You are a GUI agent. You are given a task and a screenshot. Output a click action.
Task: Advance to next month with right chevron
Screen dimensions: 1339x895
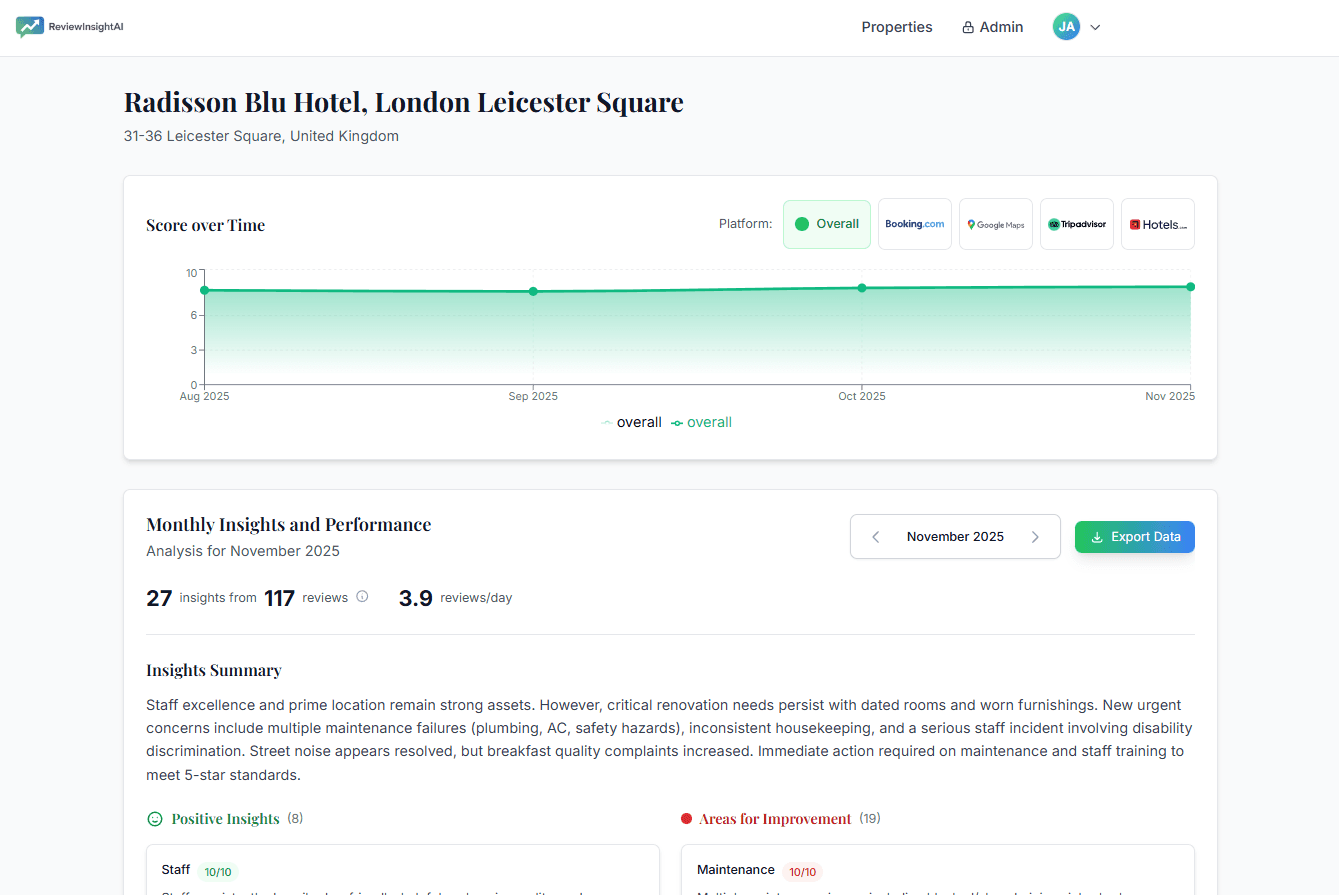tap(1035, 536)
